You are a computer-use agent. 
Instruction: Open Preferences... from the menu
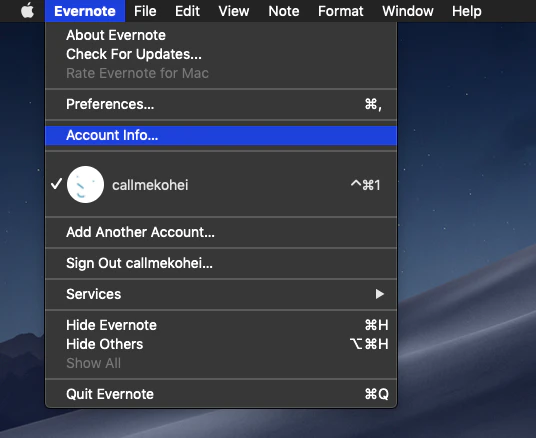tap(221, 104)
